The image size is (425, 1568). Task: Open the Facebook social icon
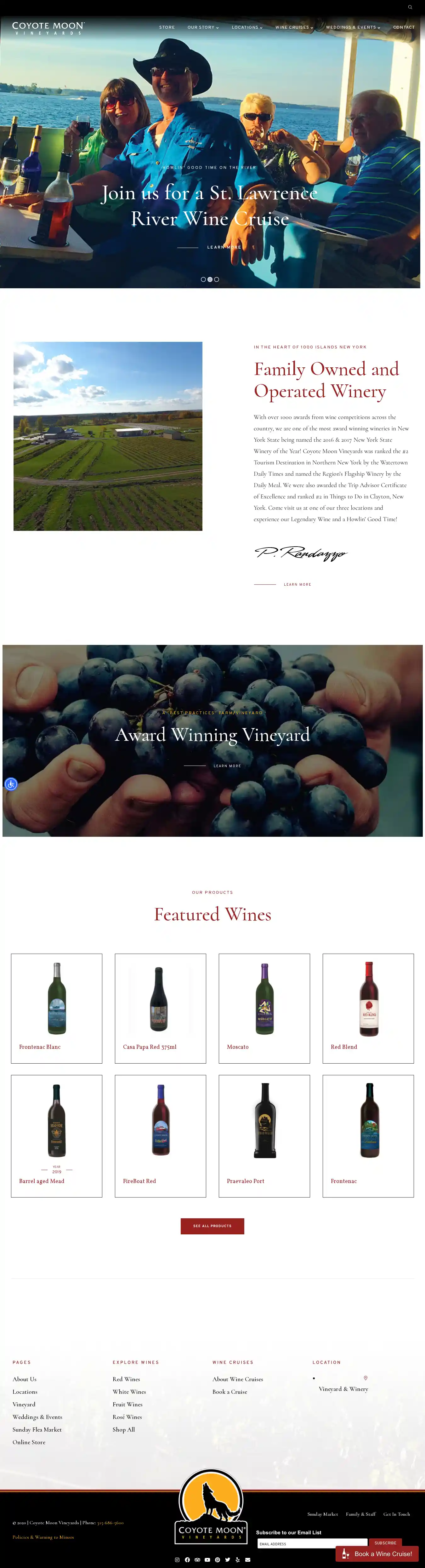(x=187, y=1559)
